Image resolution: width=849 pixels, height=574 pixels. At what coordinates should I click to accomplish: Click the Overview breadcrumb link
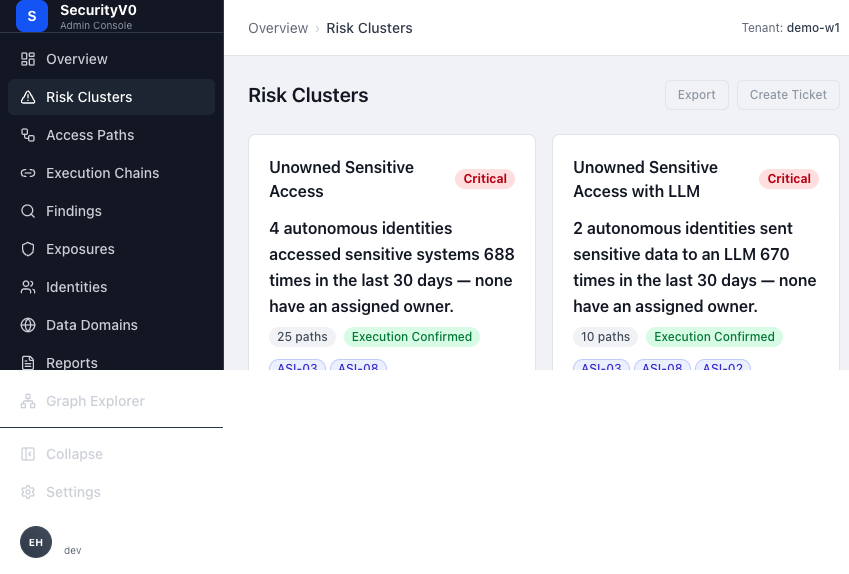pos(278,28)
